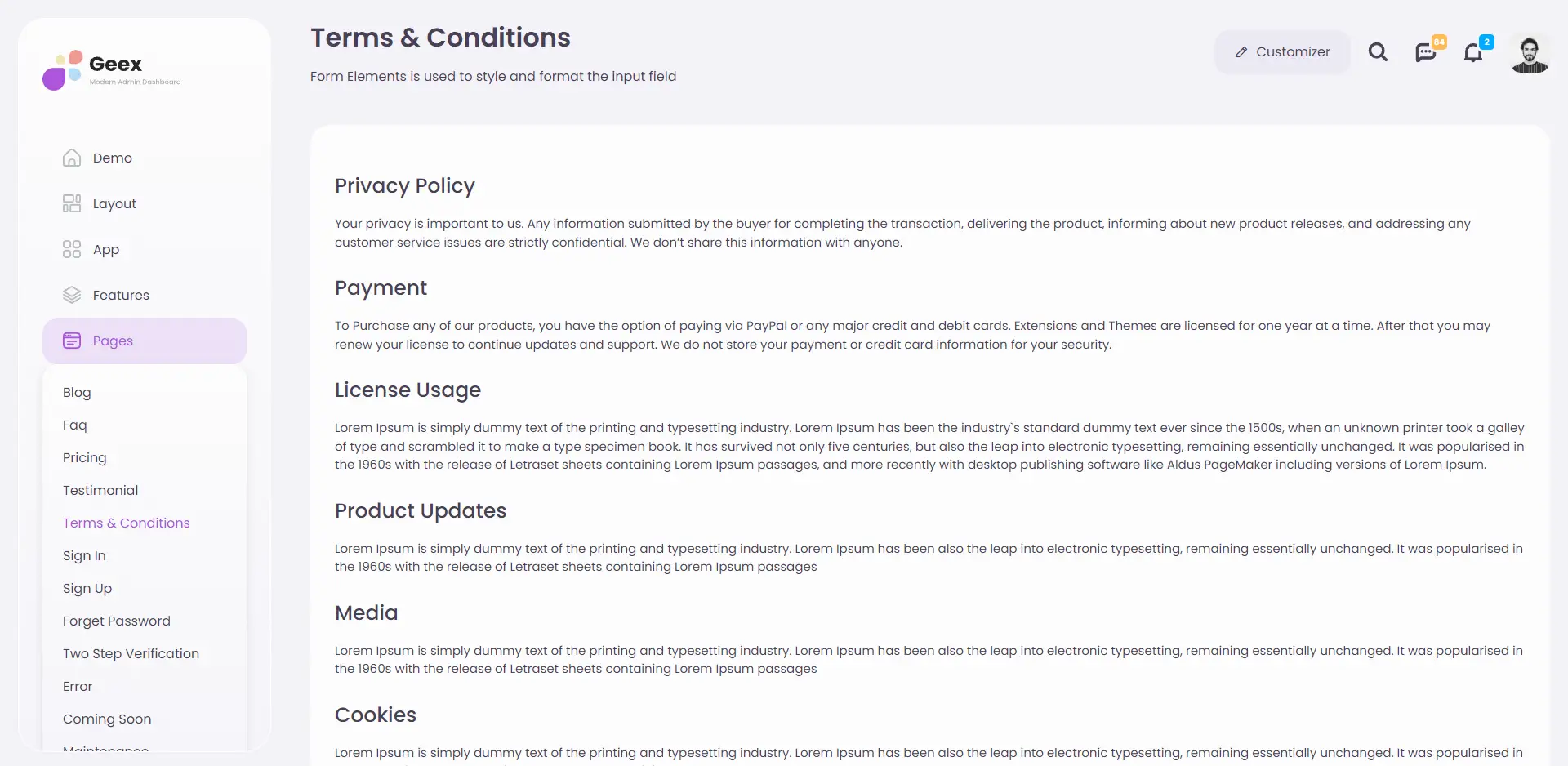The height and width of the screenshot is (766, 1568).
Task: Click the Demo home icon
Action: (x=72, y=158)
